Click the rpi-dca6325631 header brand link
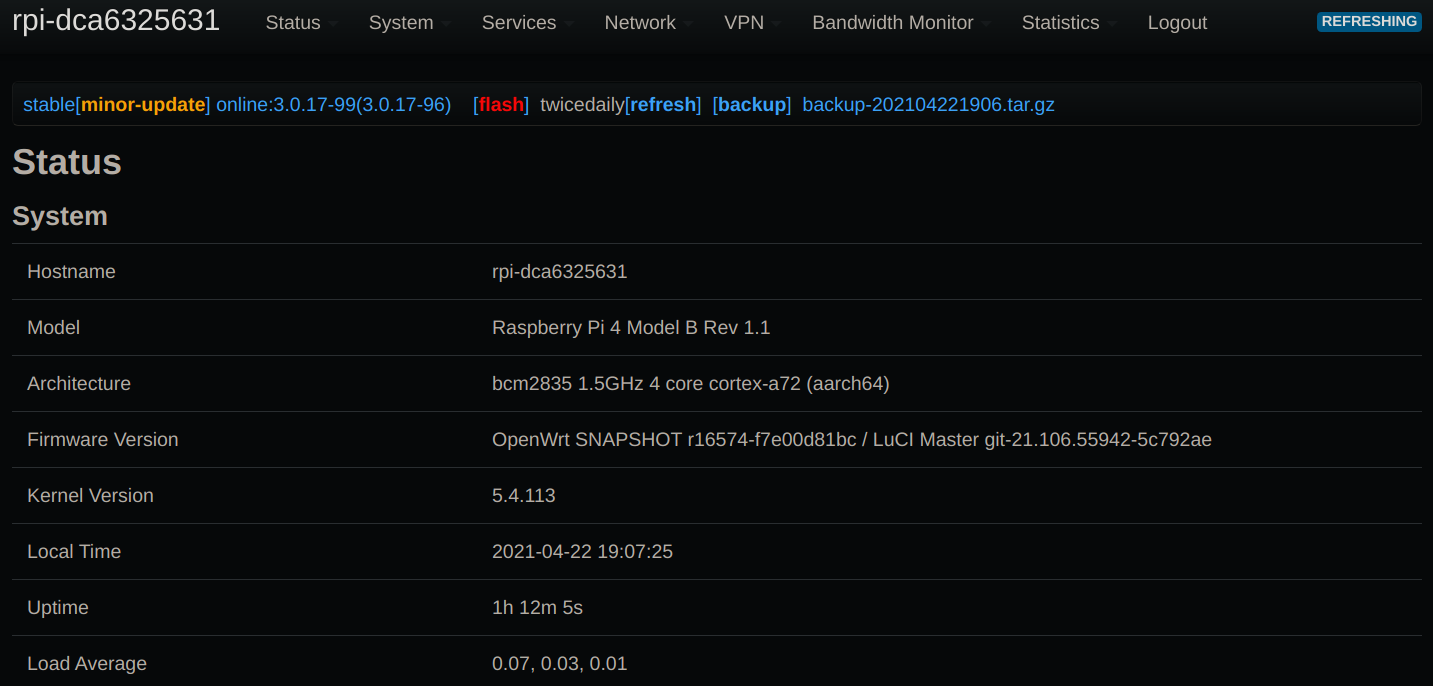The width and height of the screenshot is (1433, 686). pyautogui.click(x=116, y=21)
